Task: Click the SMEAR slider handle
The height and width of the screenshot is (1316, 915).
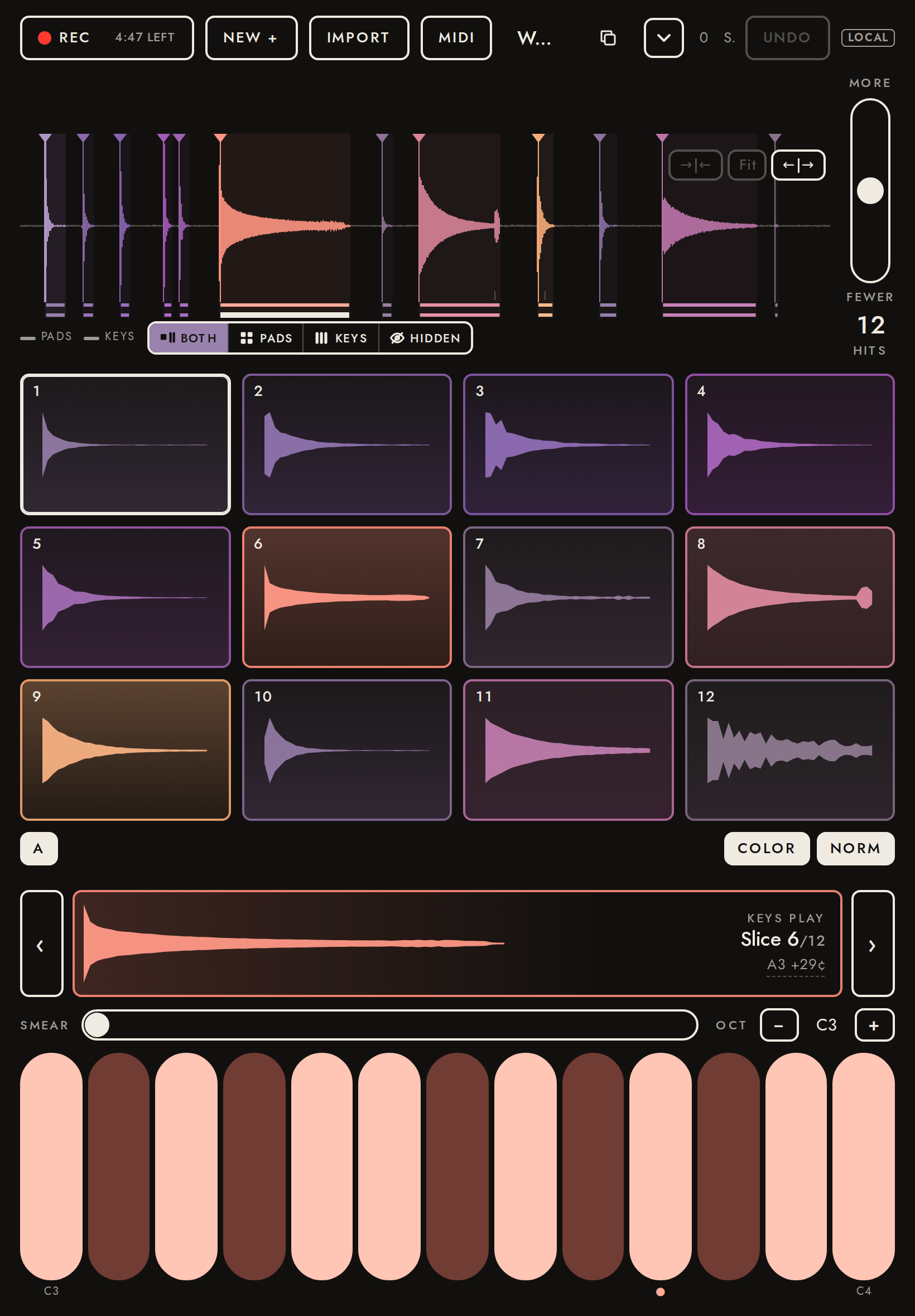Action: coord(97,1025)
